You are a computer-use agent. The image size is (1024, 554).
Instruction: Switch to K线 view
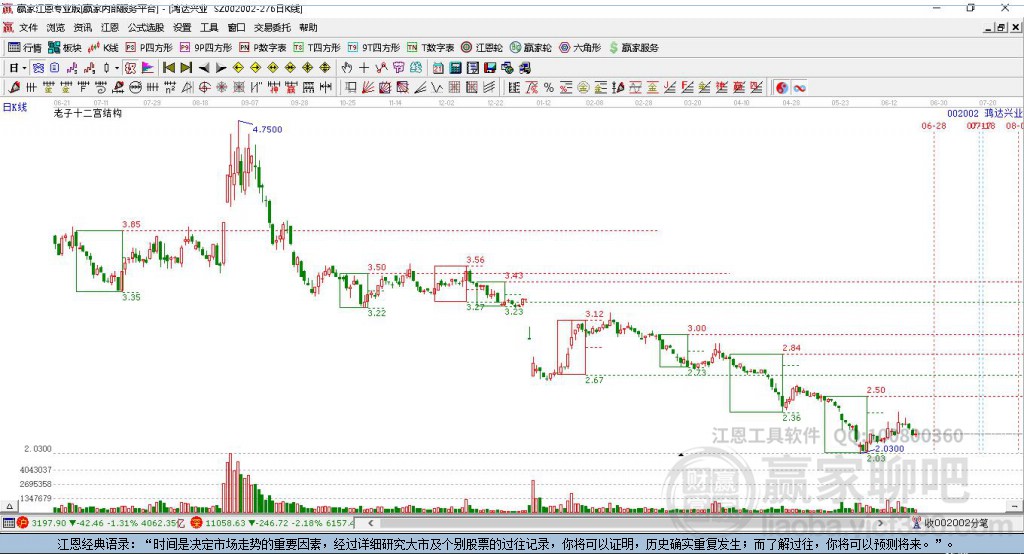(103, 48)
